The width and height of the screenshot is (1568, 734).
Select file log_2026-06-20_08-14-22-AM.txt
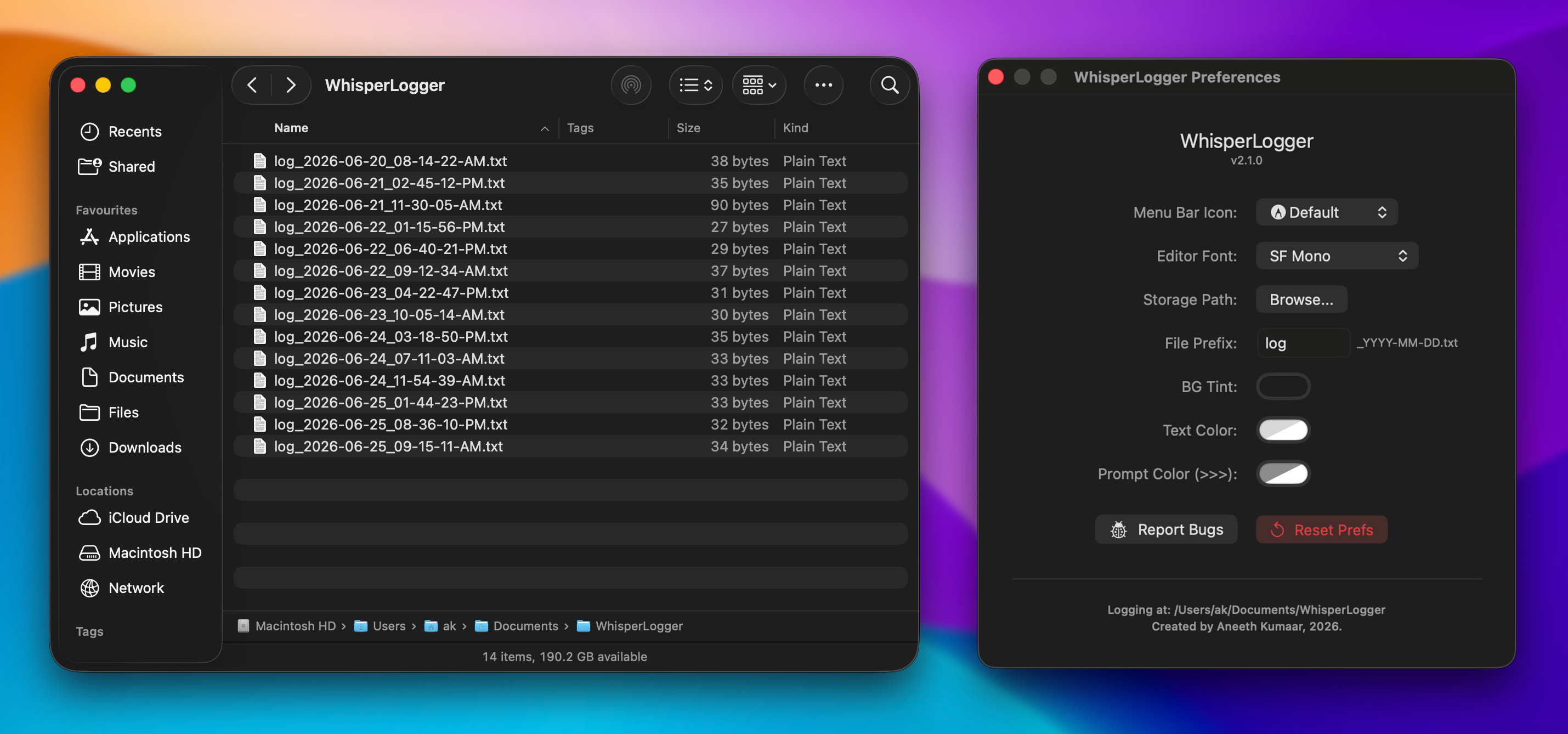[x=571, y=161]
